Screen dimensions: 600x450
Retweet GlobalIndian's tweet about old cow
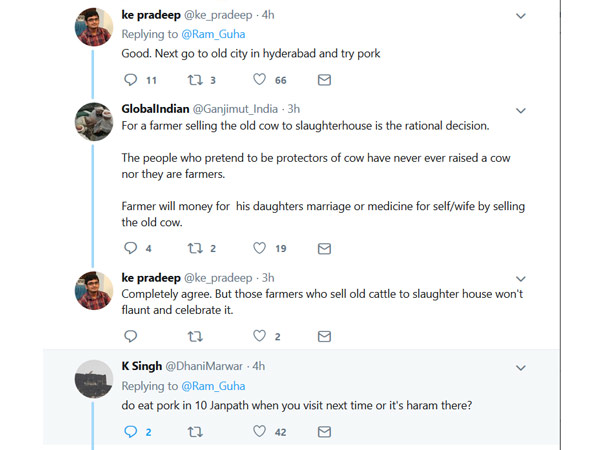[x=196, y=248]
